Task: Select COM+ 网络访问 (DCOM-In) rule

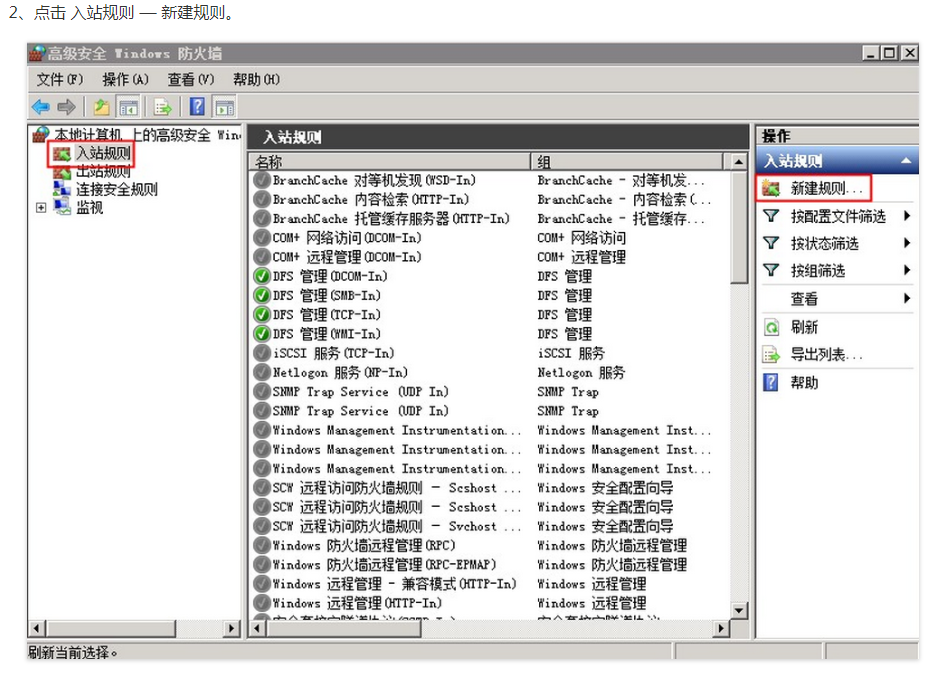Action: click(347, 238)
